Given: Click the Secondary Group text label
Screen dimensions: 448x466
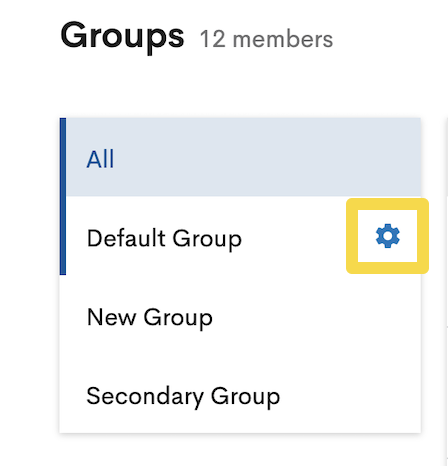Looking at the screenshot, I should 183,396.
